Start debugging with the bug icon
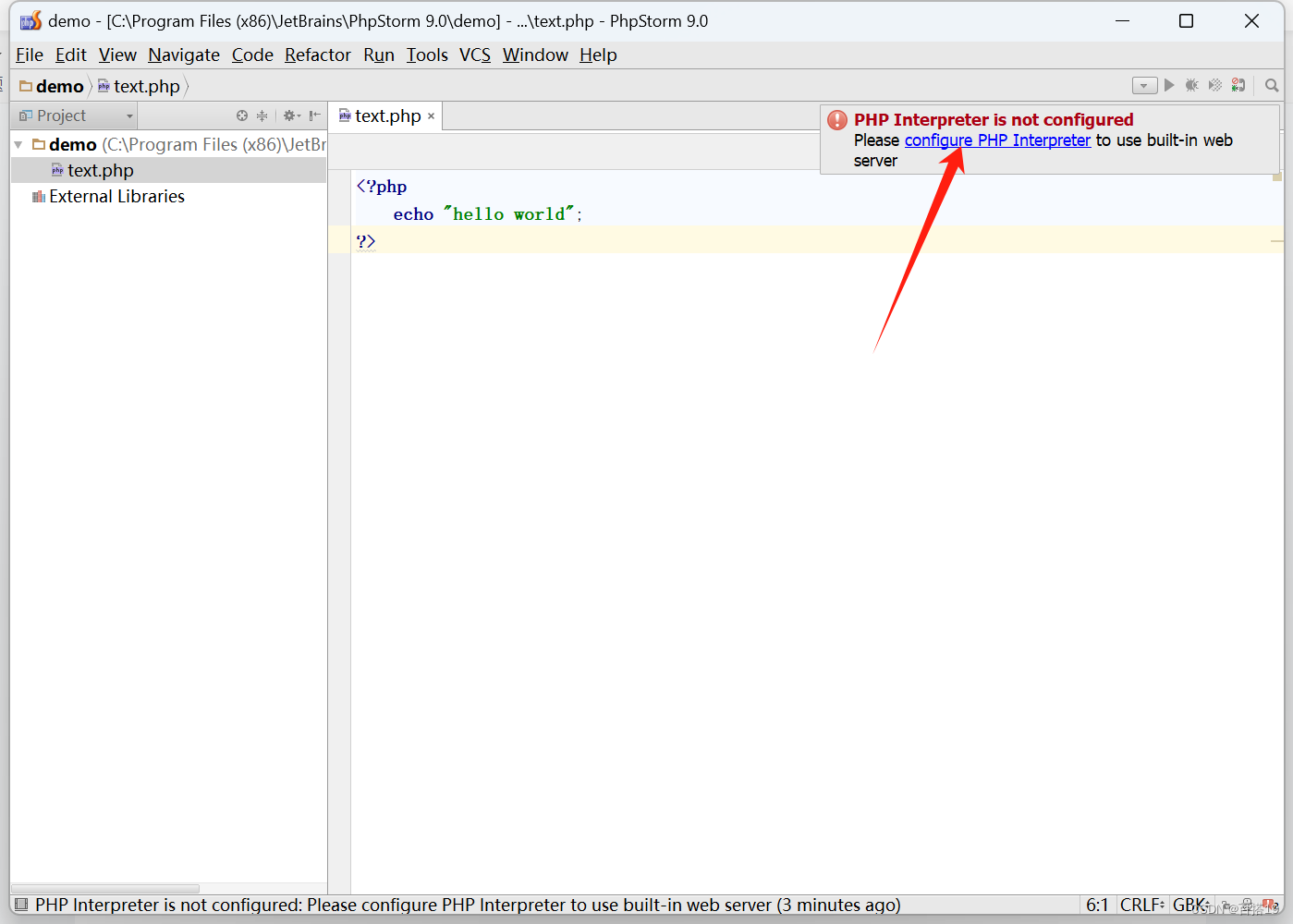 pyautogui.click(x=1192, y=84)
